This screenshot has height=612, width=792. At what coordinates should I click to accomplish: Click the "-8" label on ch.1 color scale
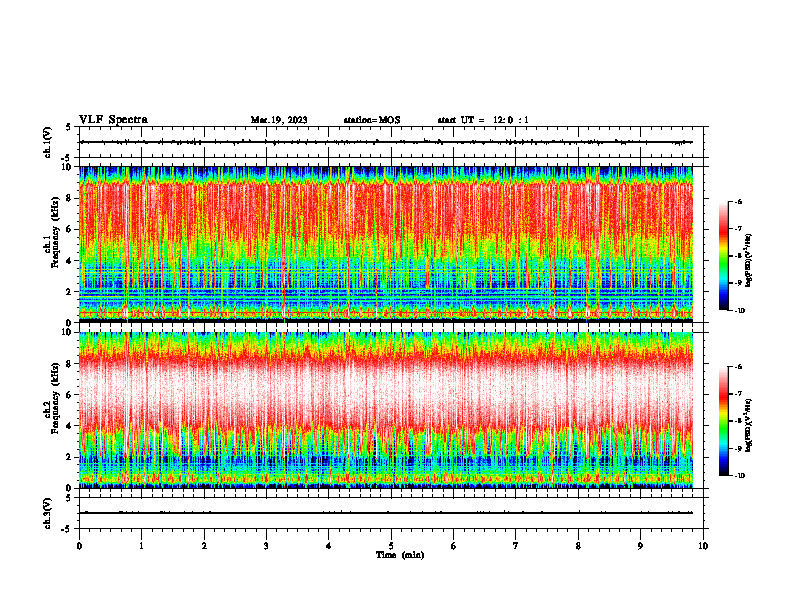pos(738,256)
